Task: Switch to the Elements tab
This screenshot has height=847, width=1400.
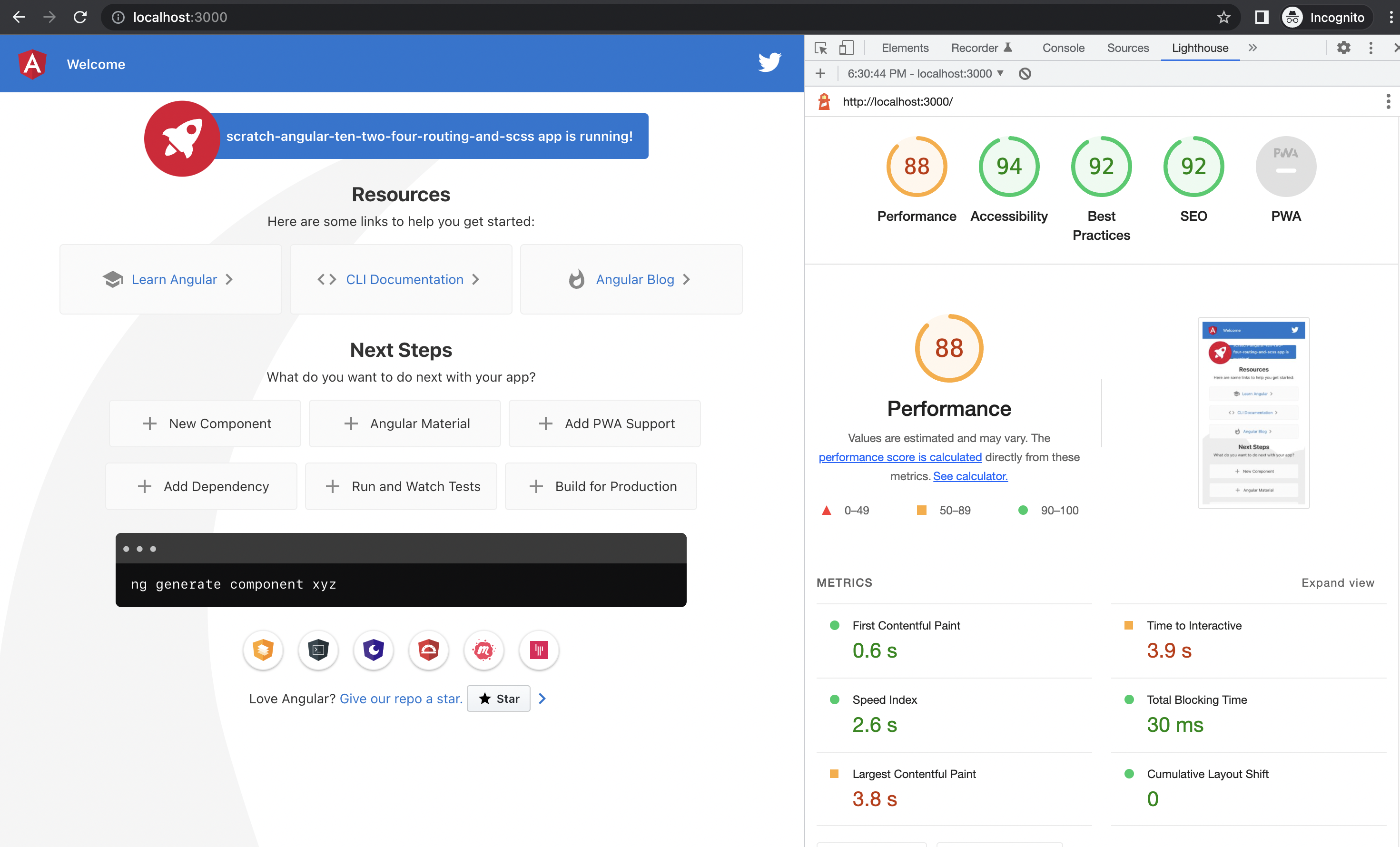Action: coord(905,48)
